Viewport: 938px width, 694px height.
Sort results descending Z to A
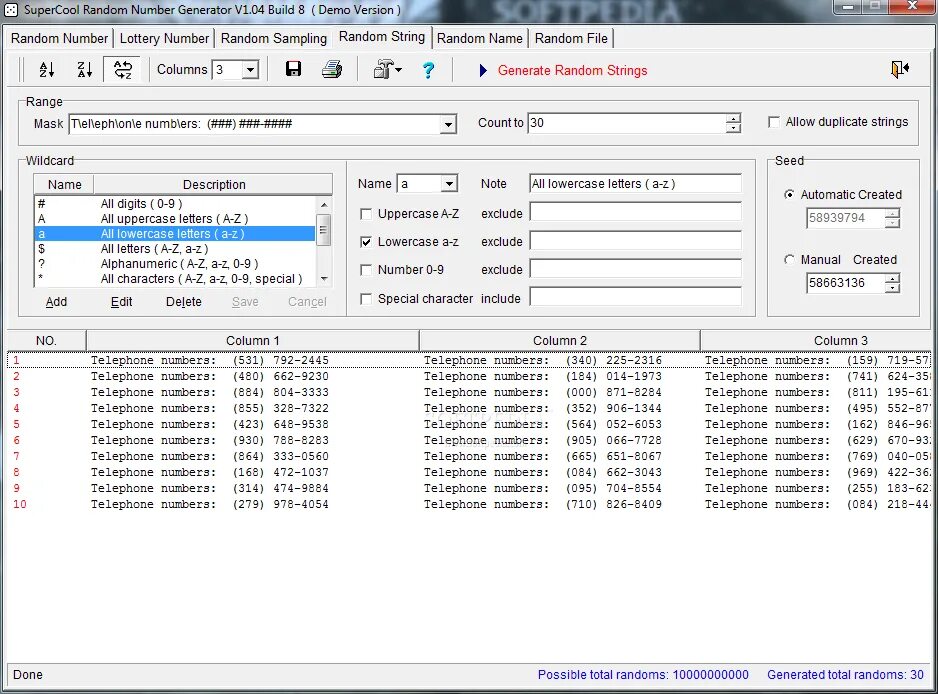84,70
